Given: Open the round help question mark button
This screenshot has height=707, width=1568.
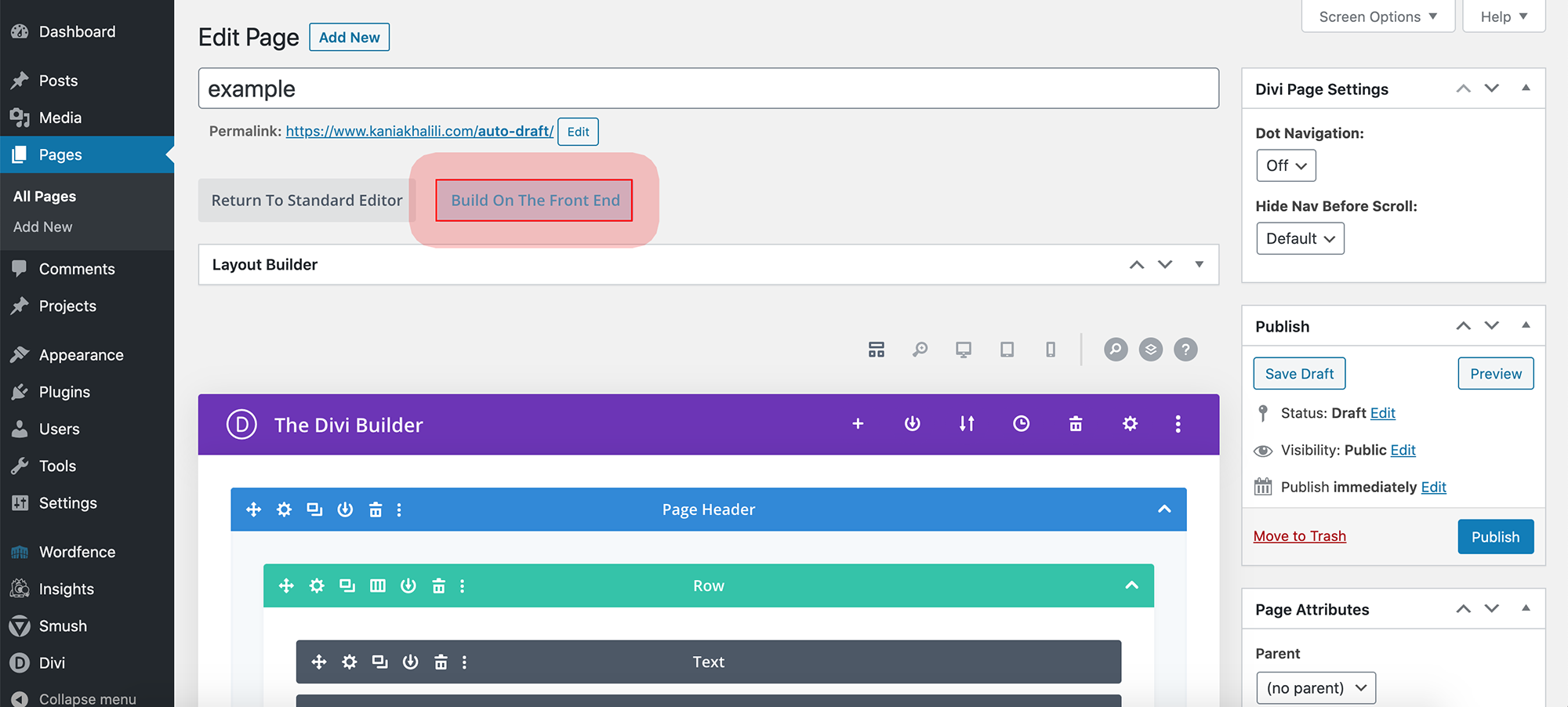Looking at the screenshot, I should (x=1185, y=350).
